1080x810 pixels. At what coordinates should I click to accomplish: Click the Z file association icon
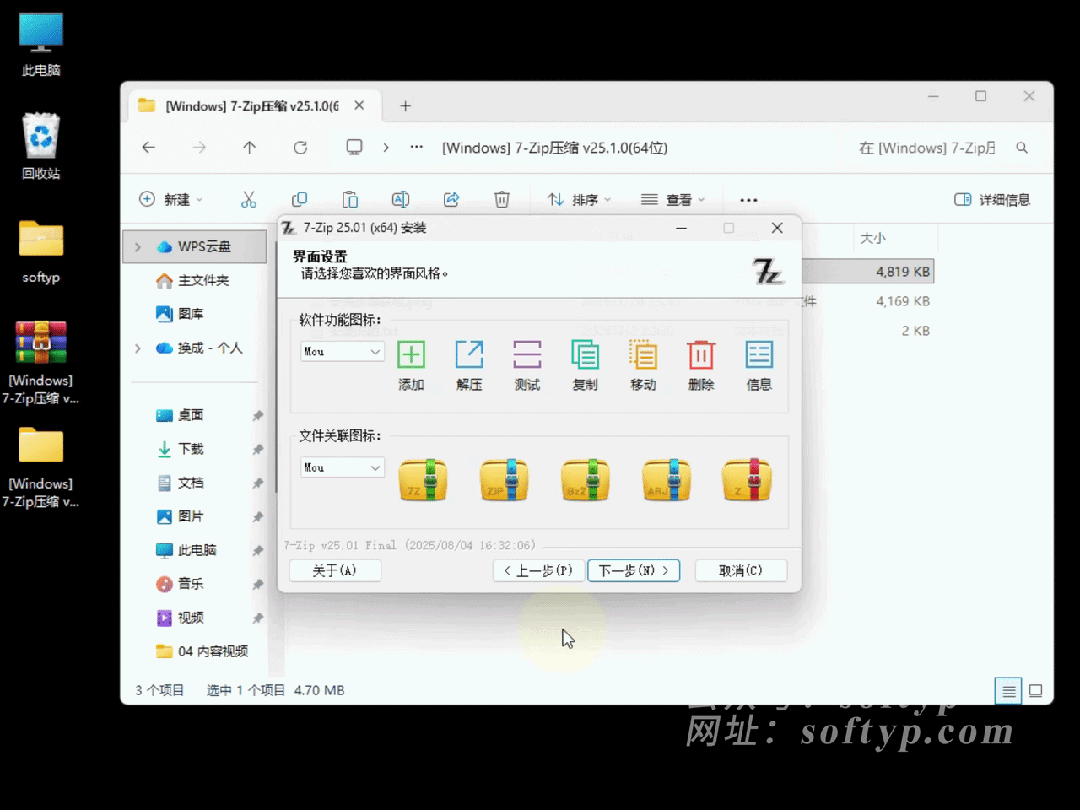747,479
